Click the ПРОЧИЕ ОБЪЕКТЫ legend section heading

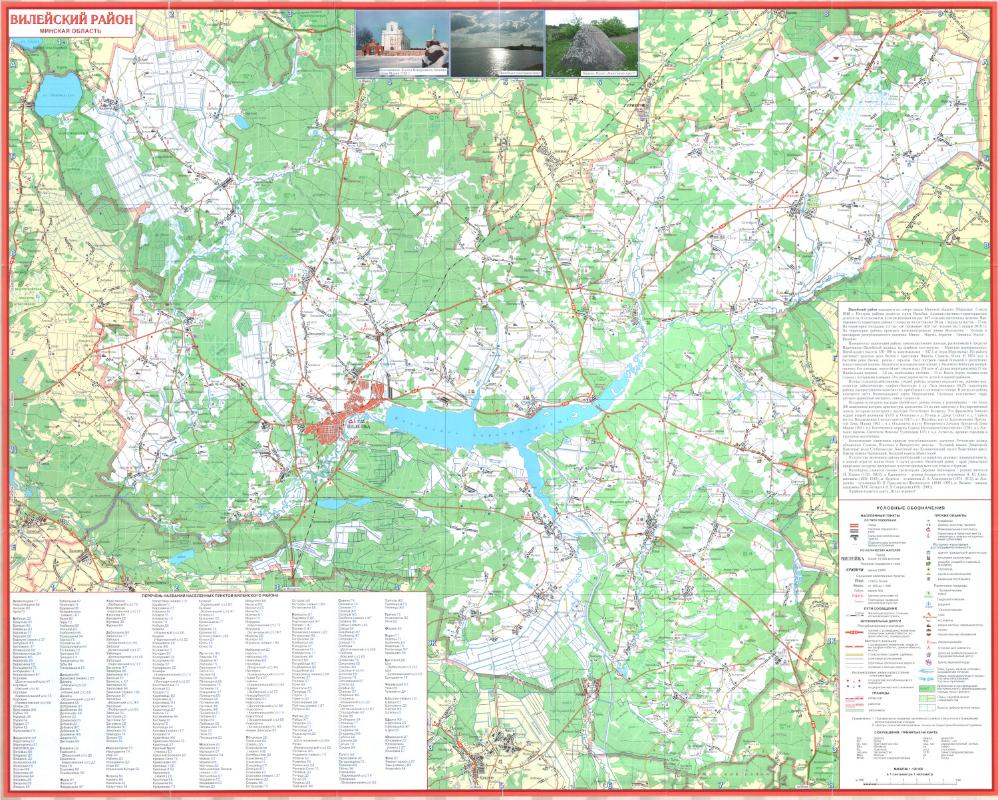951,516
